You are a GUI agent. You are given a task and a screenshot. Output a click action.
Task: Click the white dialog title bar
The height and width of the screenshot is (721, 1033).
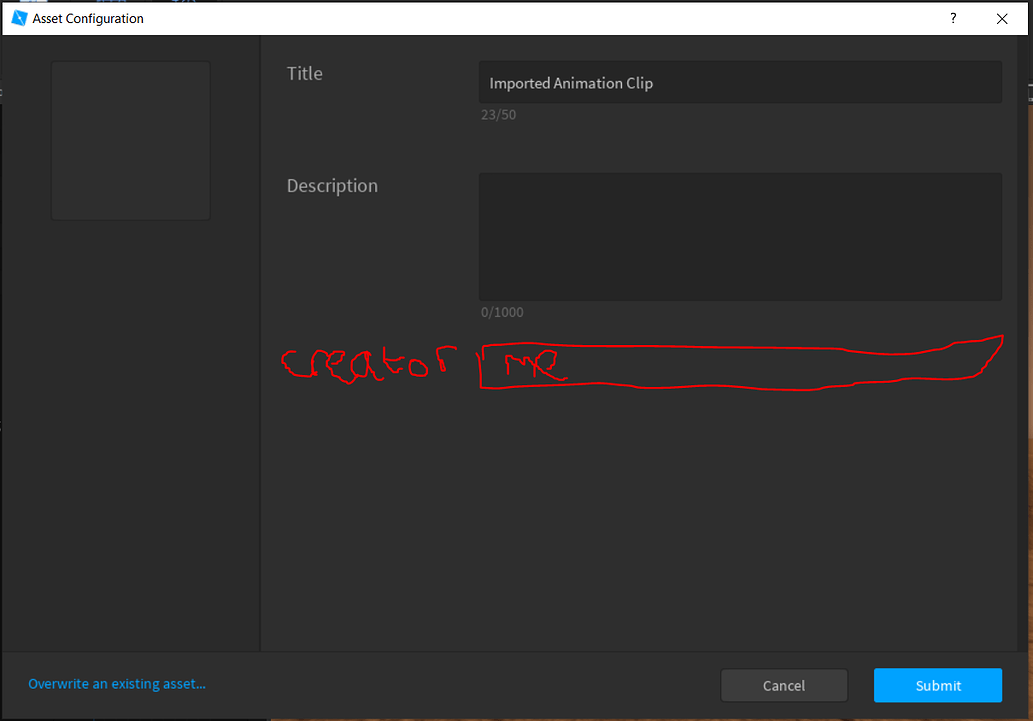[x=500, y=18]
